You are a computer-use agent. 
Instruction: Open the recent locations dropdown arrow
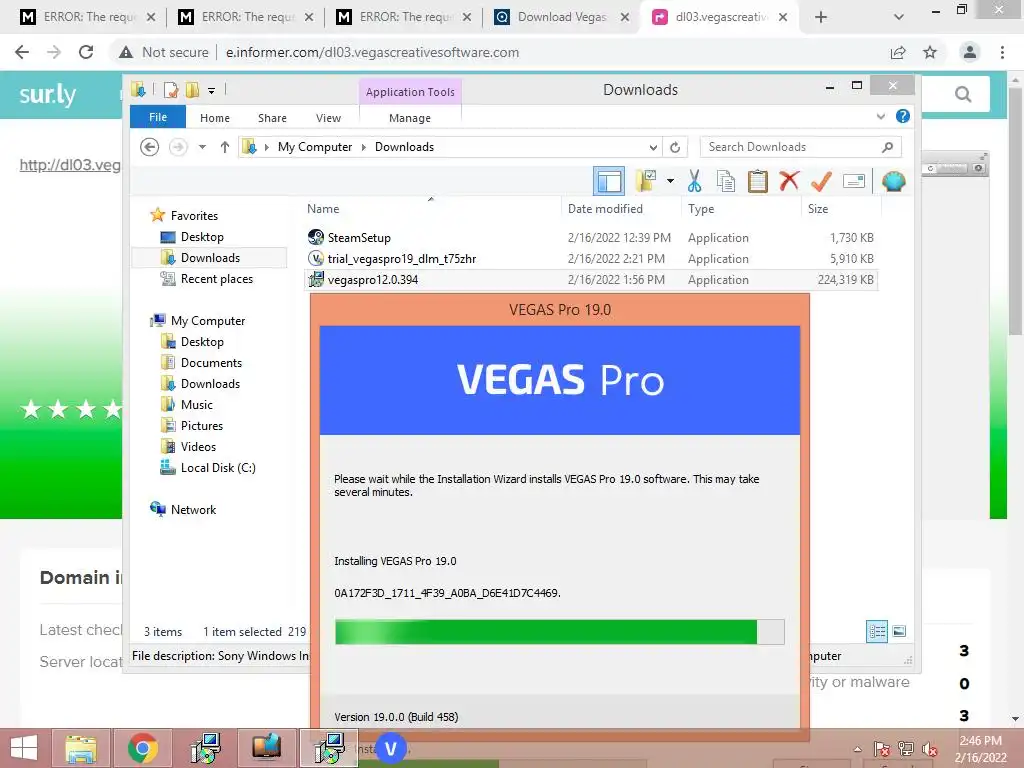[202, 147]
